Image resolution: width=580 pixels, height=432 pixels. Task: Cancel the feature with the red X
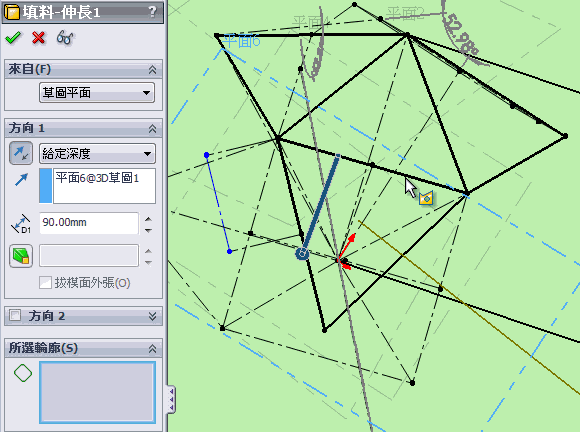[x=38, y=38]
